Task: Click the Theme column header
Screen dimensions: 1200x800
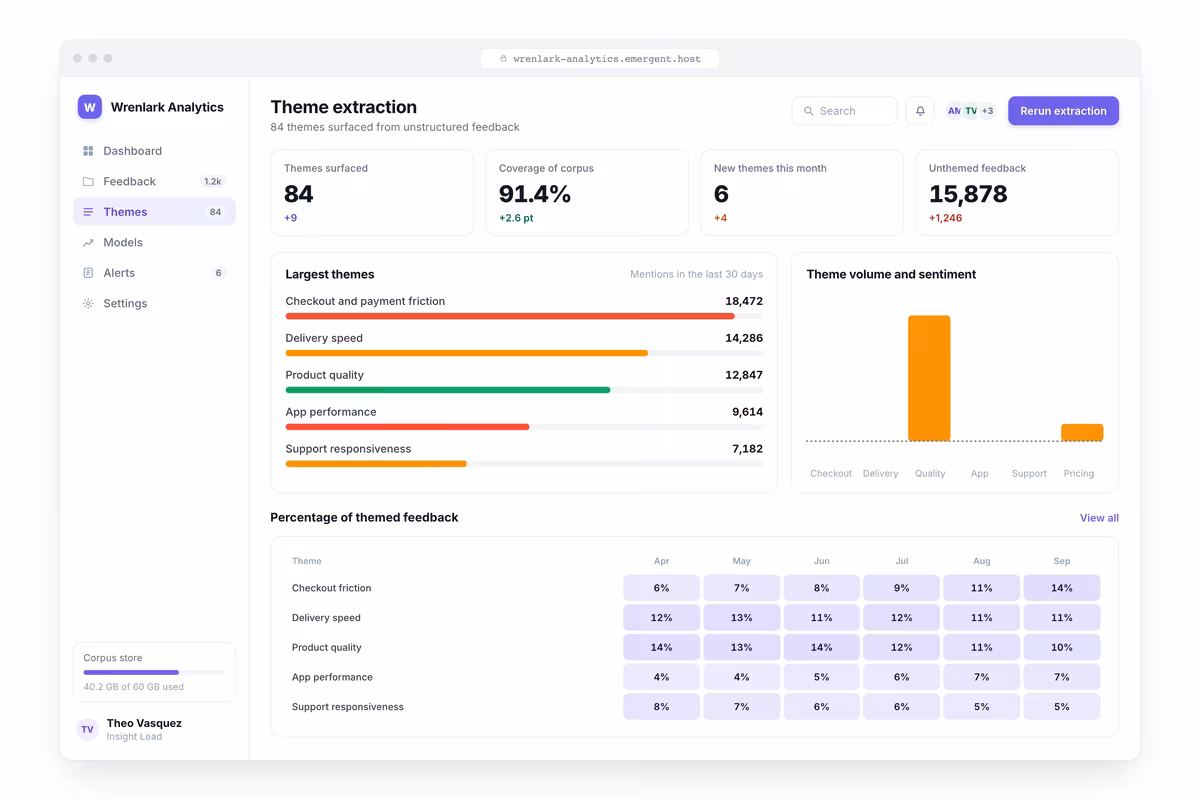Action: click(307, 561)
